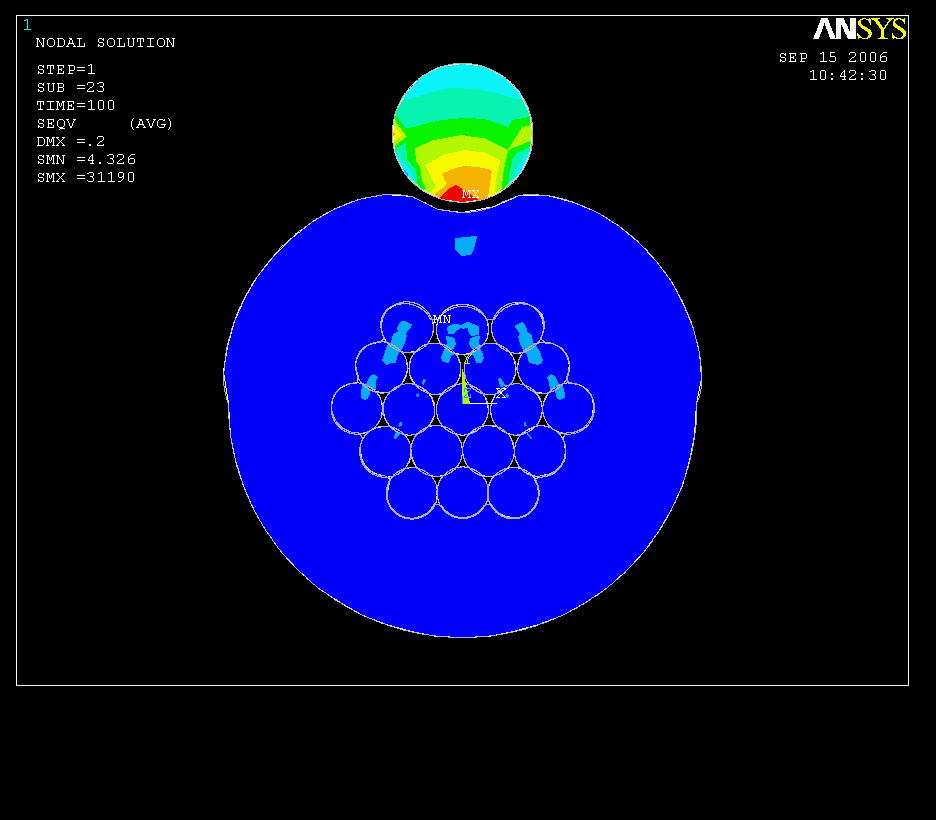Select the "SEP 15 2006" date stamp
The height and width of the screenshot is (820, 936).
tap(833, 57)
